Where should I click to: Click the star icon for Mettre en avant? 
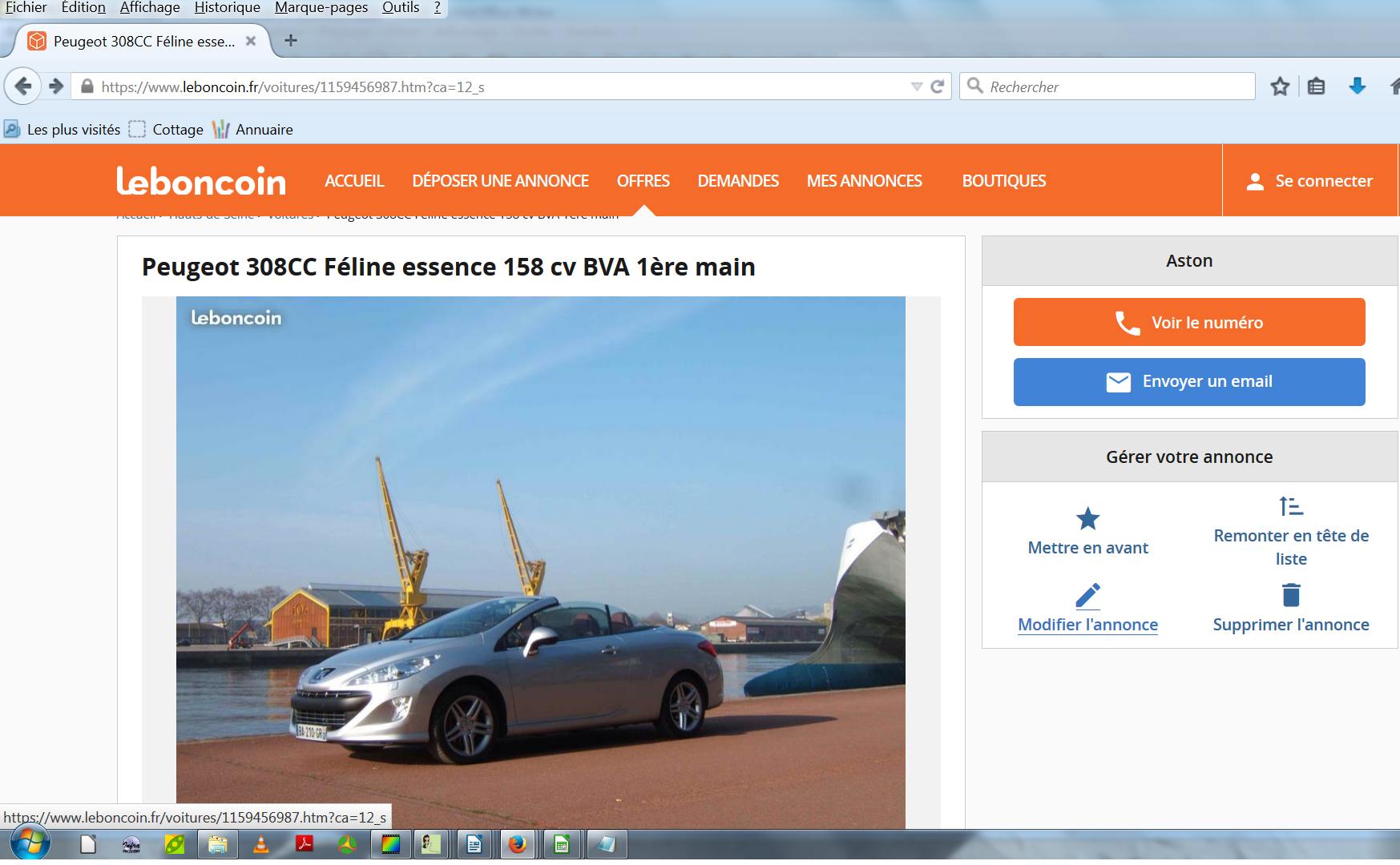click(x=1087, y=519)
